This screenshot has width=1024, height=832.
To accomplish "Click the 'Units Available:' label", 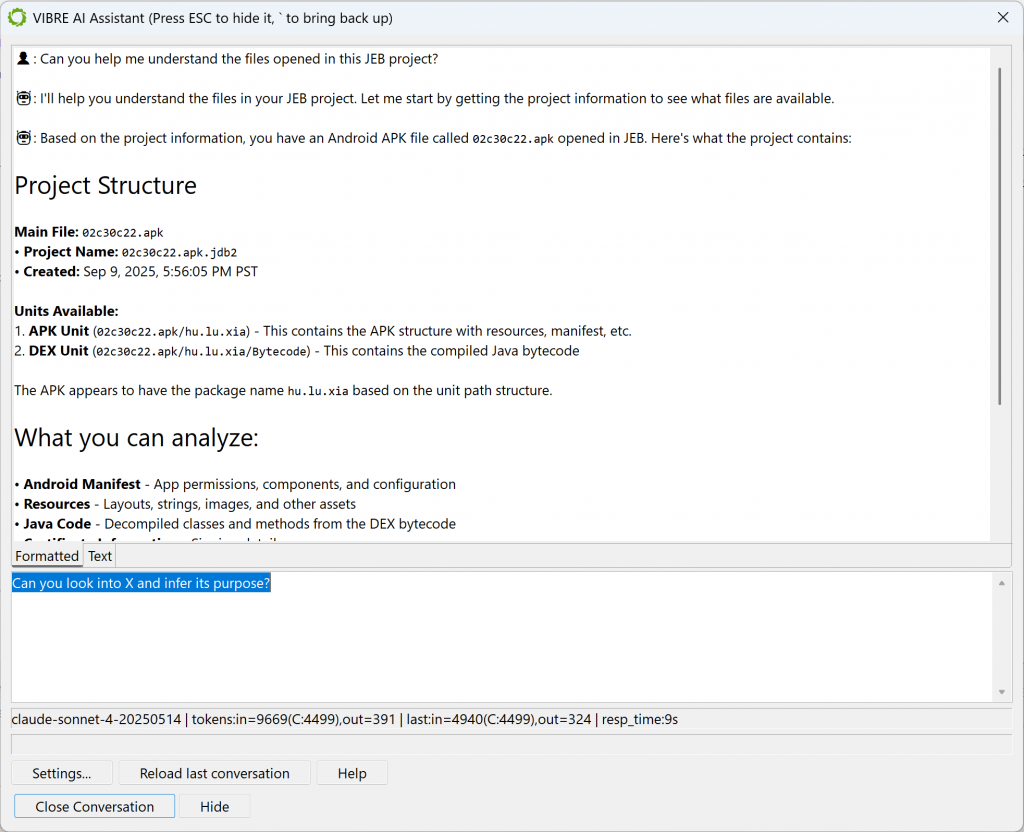I will pyautogui.click(x=67, y=312).
